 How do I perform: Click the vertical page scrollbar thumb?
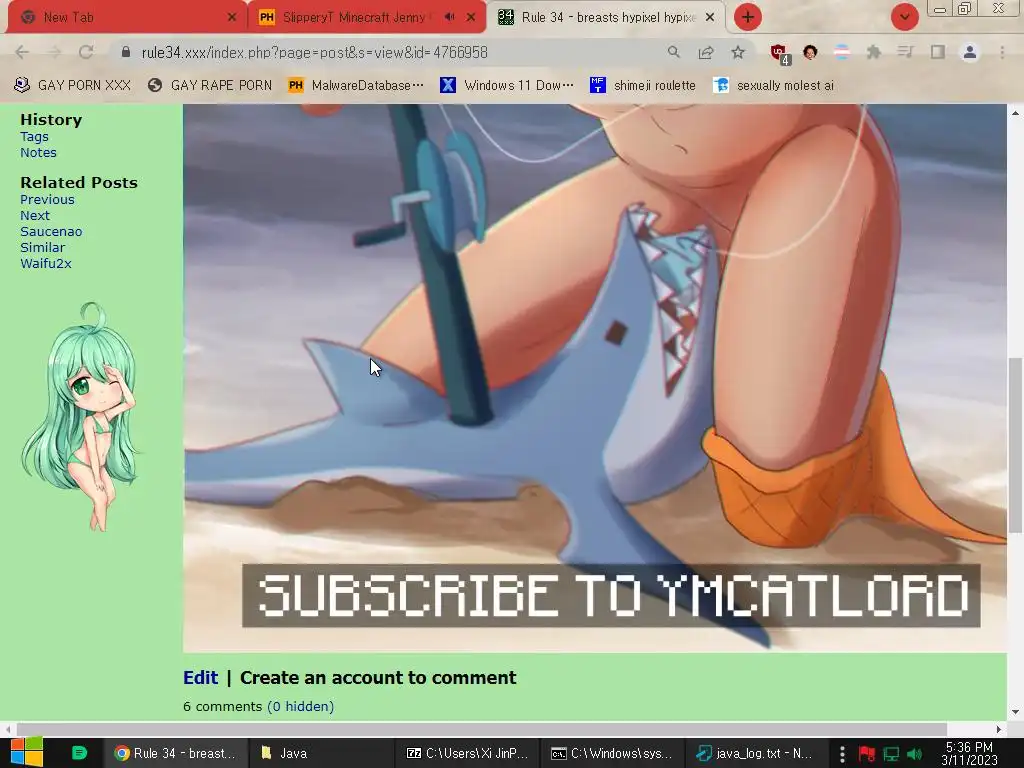pyautogui.click(x=1015, y=444)
